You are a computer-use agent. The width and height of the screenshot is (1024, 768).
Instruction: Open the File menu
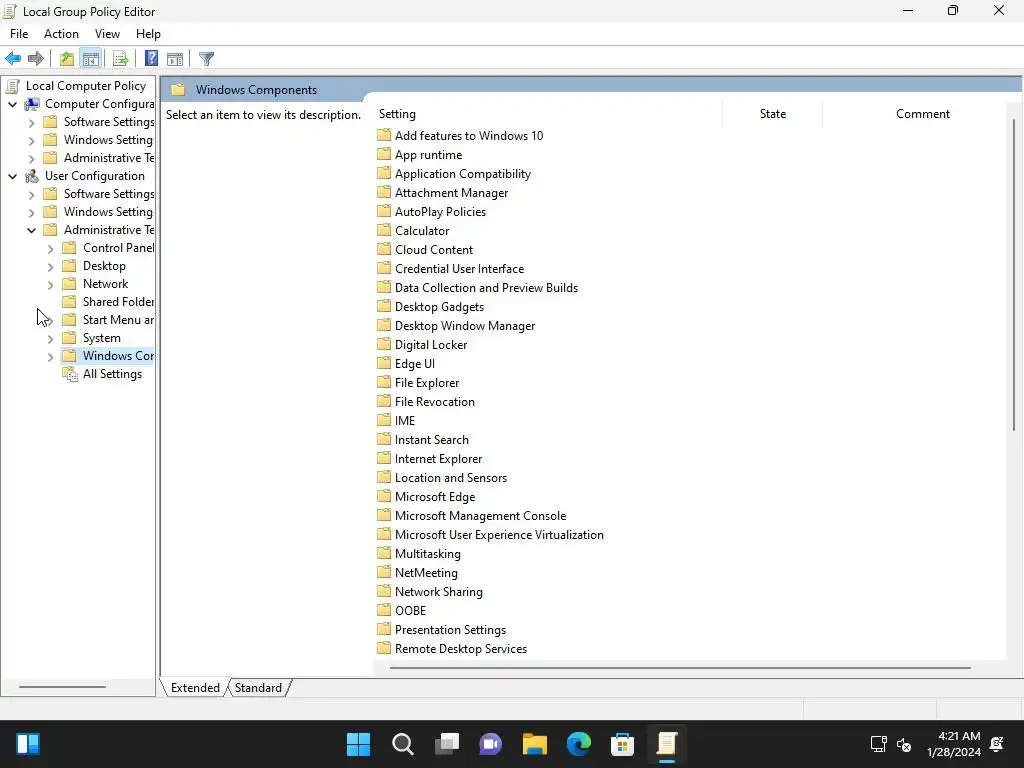click(19, 34)
